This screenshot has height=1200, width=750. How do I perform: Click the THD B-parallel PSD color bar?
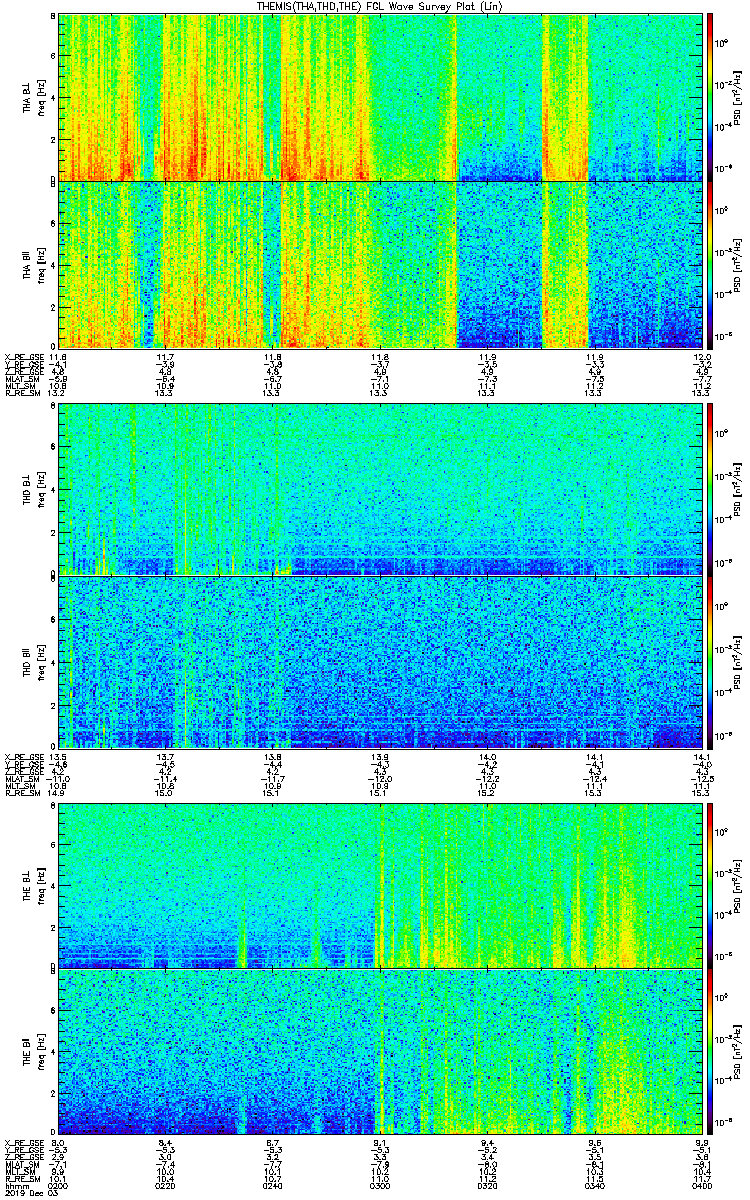(710, 661)
